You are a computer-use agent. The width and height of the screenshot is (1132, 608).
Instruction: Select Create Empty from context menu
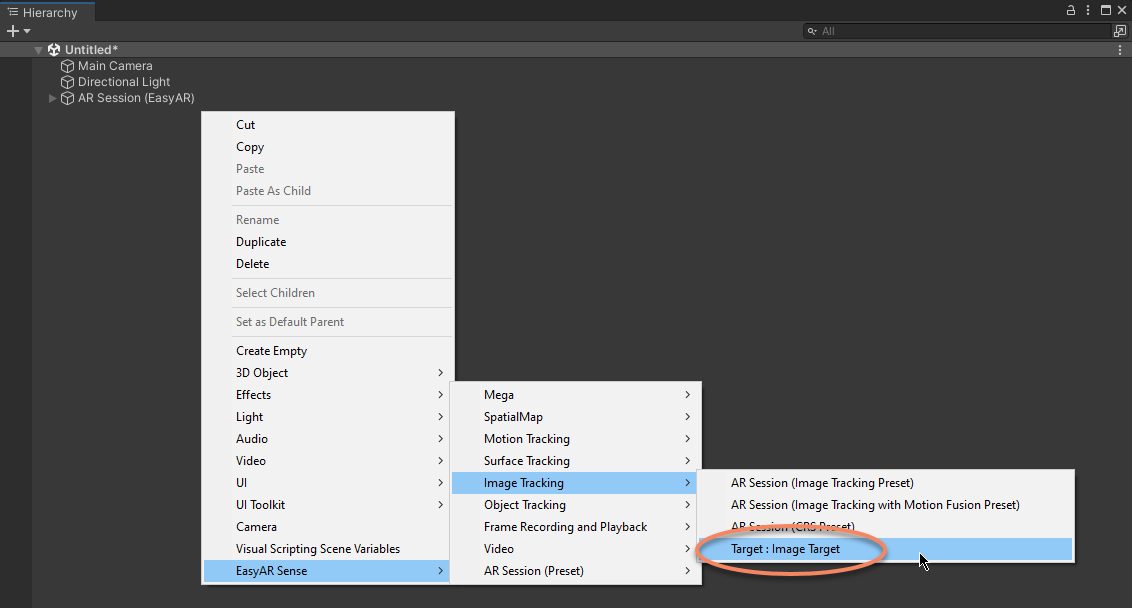pyautogui.click(x=271, y=351)
